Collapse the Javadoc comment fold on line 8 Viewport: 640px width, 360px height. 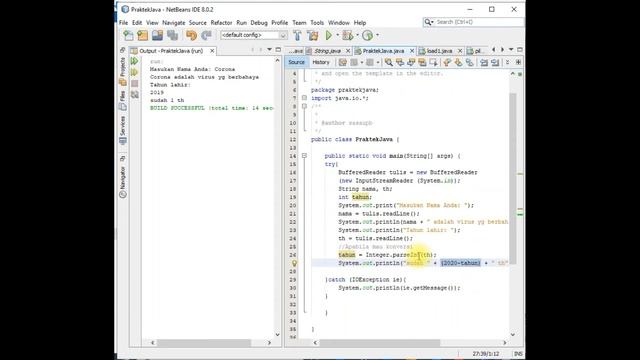point(304,106)
